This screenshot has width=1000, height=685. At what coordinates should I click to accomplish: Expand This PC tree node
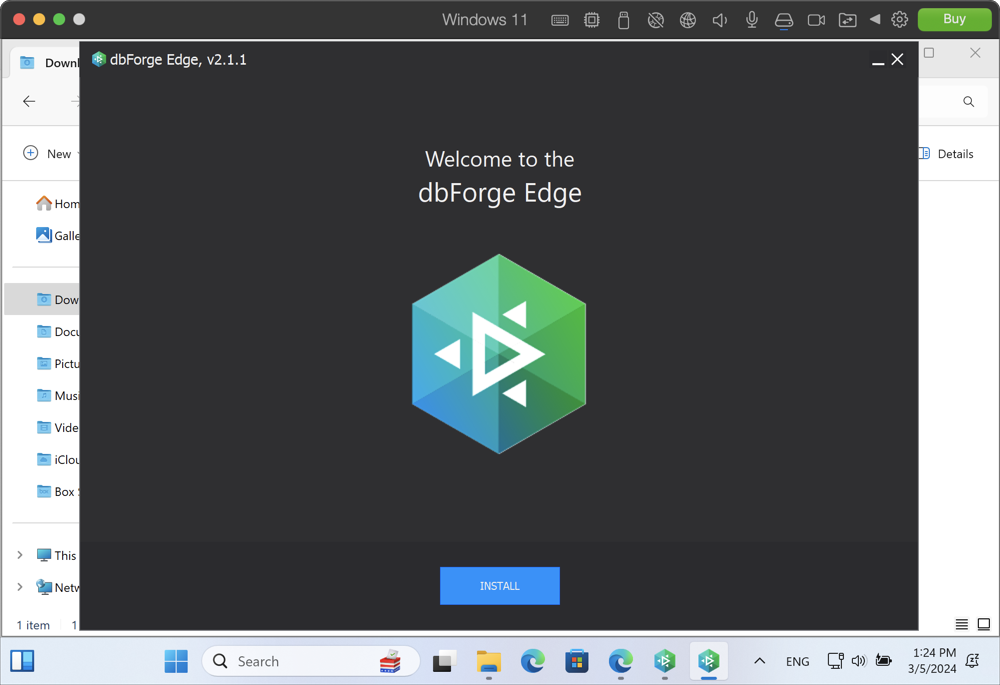coord(20,555)
